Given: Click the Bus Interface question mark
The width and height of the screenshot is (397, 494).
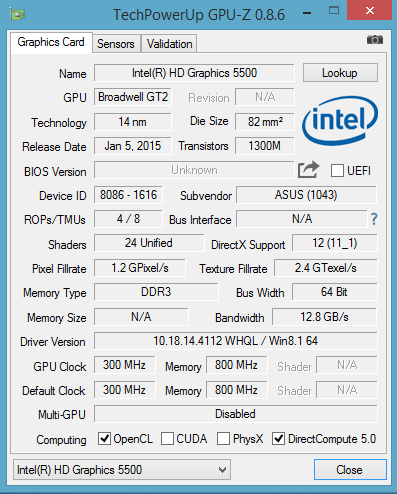Looking at the screenshot, I should click(x=374, y=219).
